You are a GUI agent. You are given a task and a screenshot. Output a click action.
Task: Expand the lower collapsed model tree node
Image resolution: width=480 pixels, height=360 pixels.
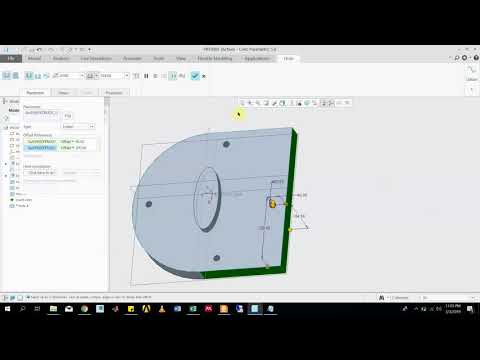click(6, 176)
